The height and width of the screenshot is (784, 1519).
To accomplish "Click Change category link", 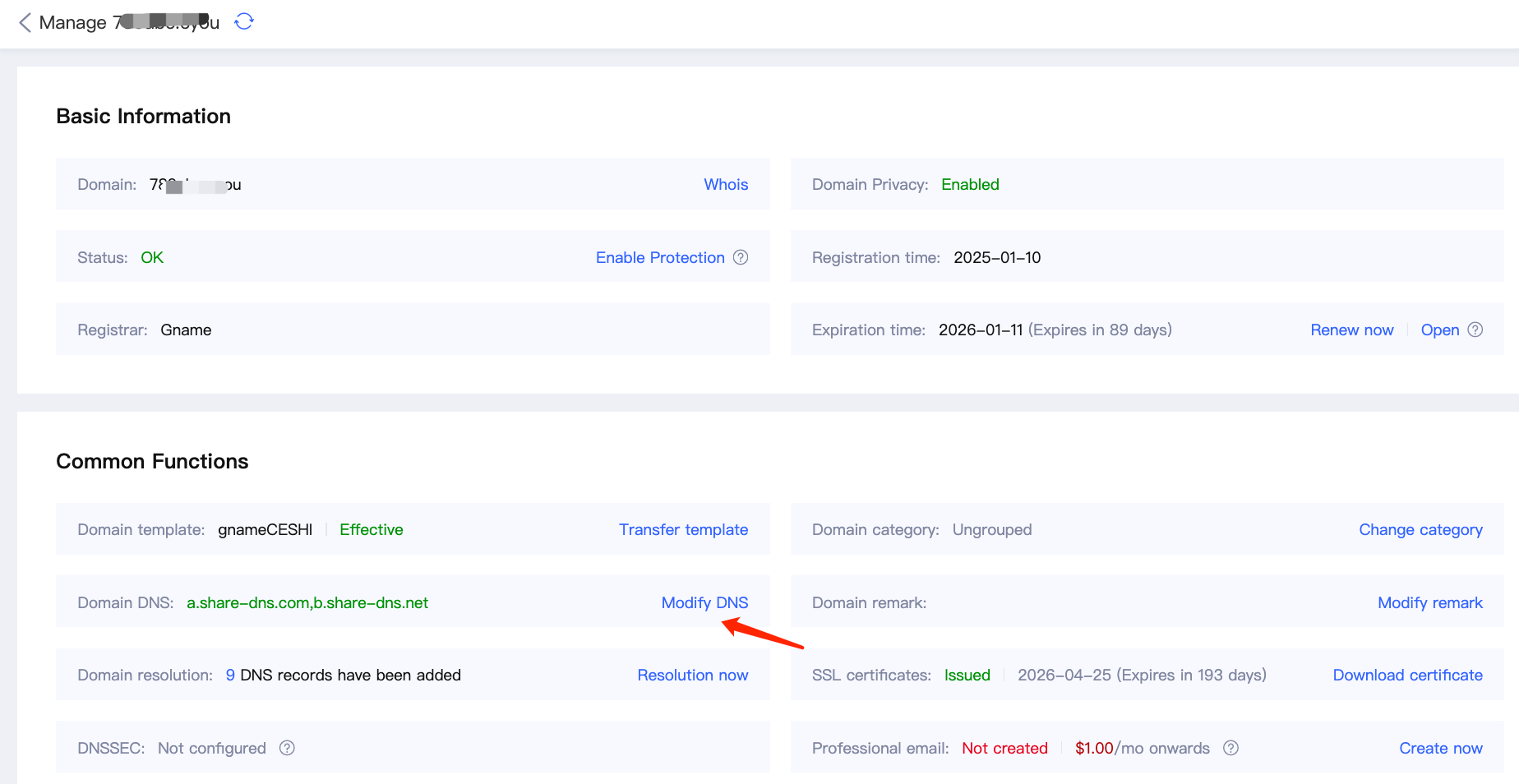I will [1420, 529].
